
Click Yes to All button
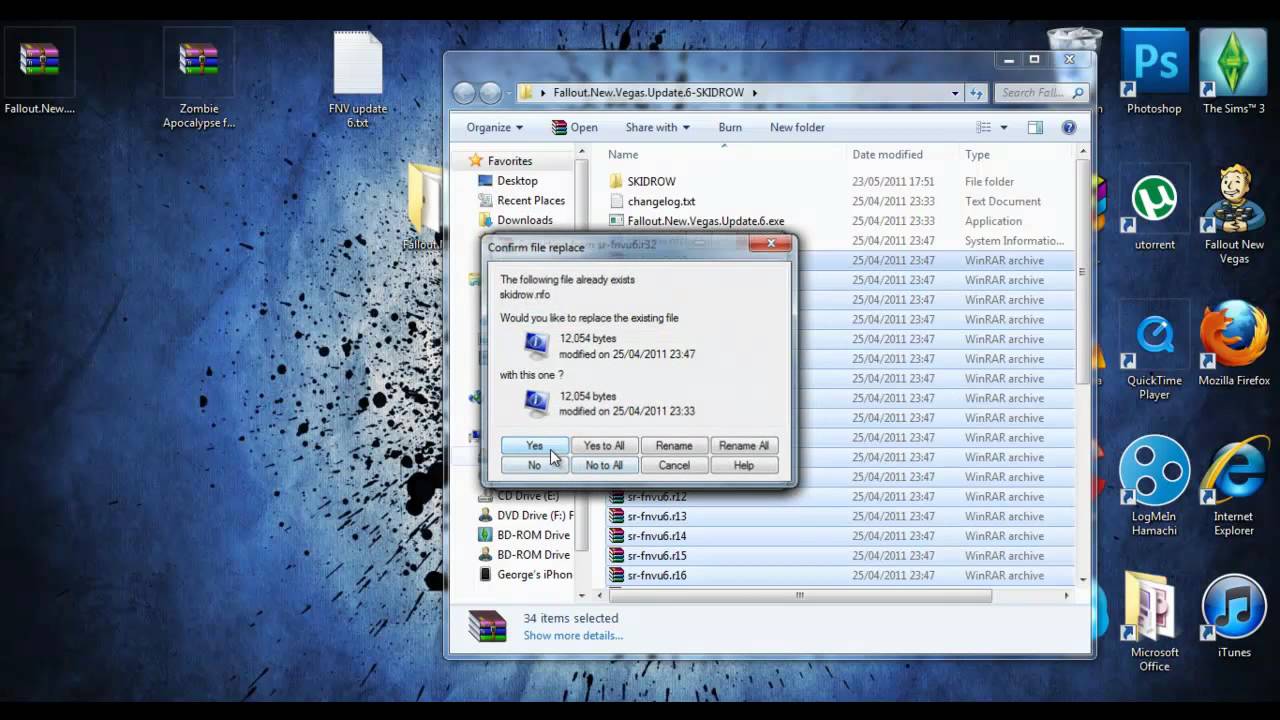604,446
